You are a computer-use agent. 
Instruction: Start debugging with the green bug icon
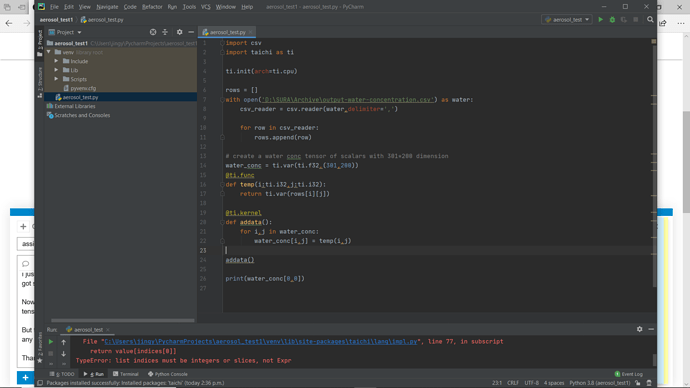612,19
